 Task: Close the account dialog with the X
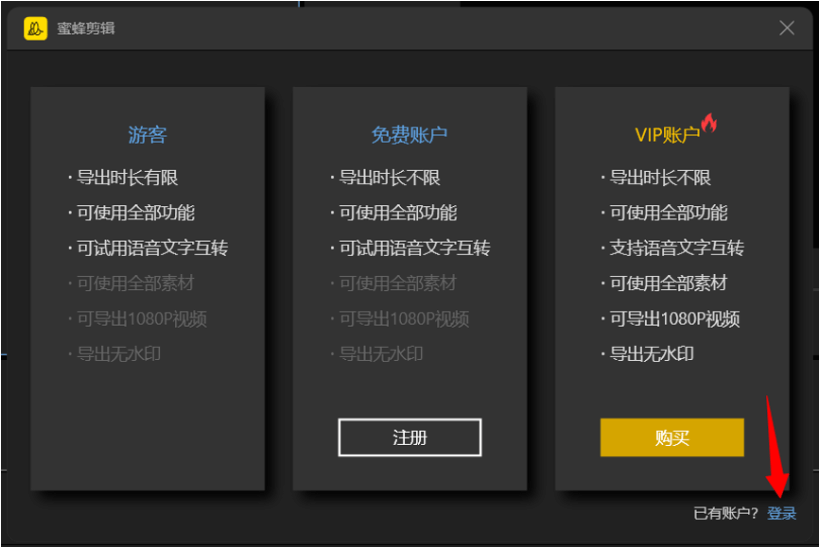click(787, 28)
